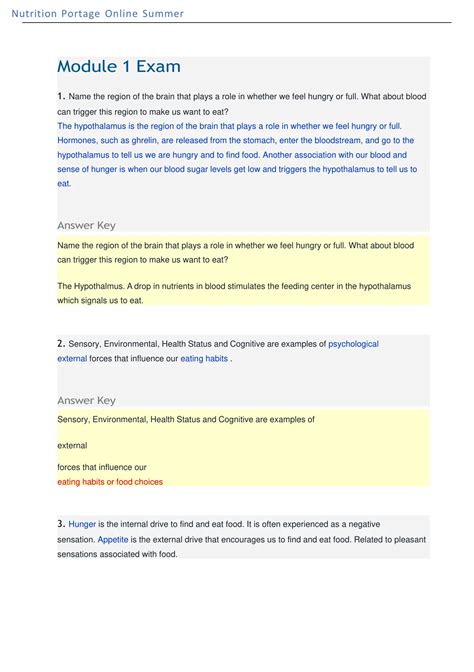Click the second Answer Key heading
Image resolution: width=474 pixels, height=672 pixels.
coord(86,400)
